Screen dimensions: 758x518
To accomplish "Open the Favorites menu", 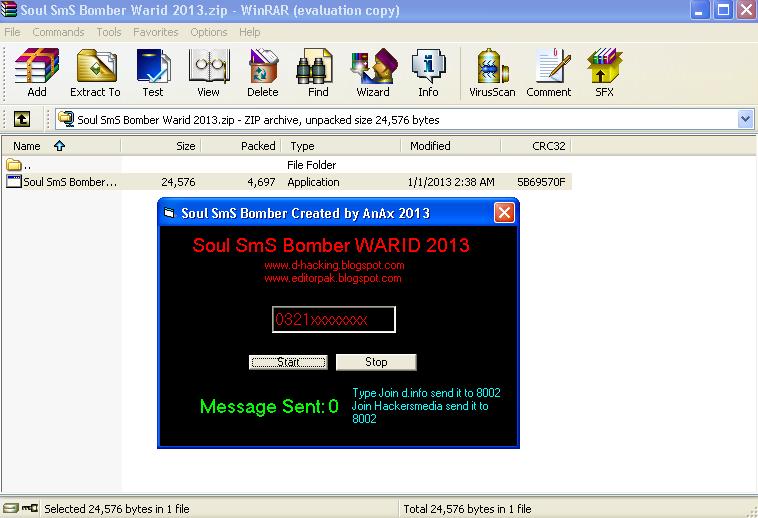I will 156,32.
